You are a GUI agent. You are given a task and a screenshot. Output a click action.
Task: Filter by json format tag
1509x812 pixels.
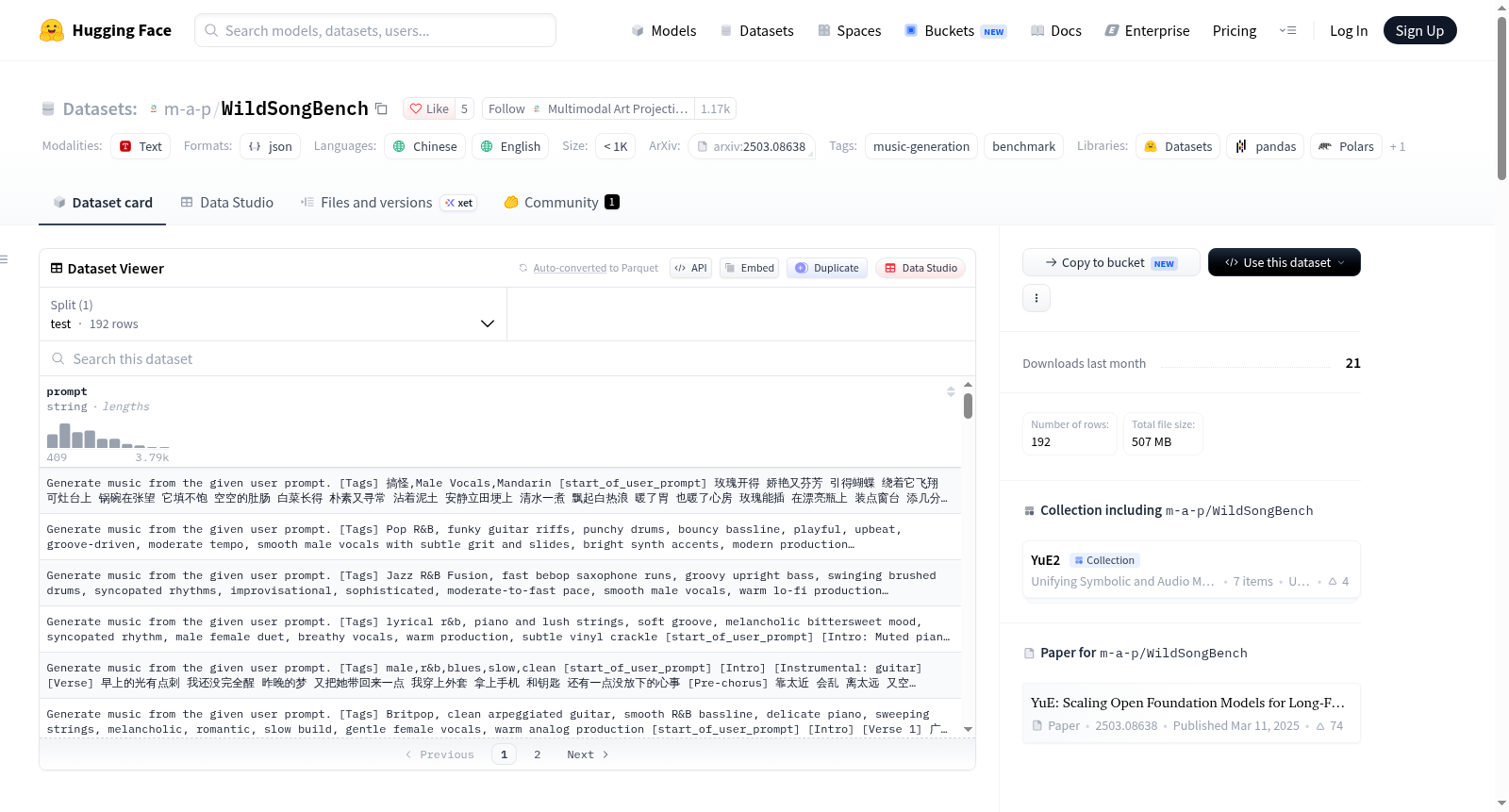[x=270, y=146]
